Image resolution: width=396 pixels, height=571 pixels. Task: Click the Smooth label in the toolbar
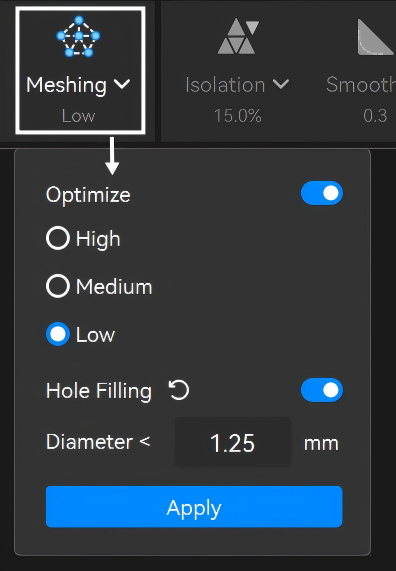361,85
